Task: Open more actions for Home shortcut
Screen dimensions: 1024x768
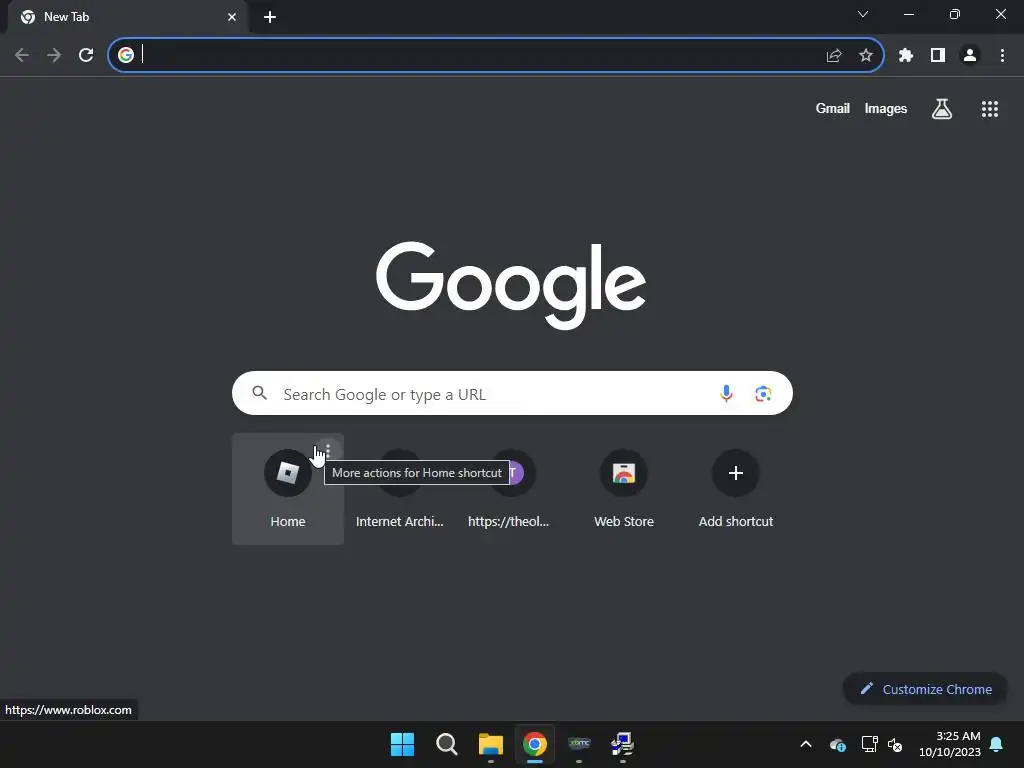Action: coord(328,451)
